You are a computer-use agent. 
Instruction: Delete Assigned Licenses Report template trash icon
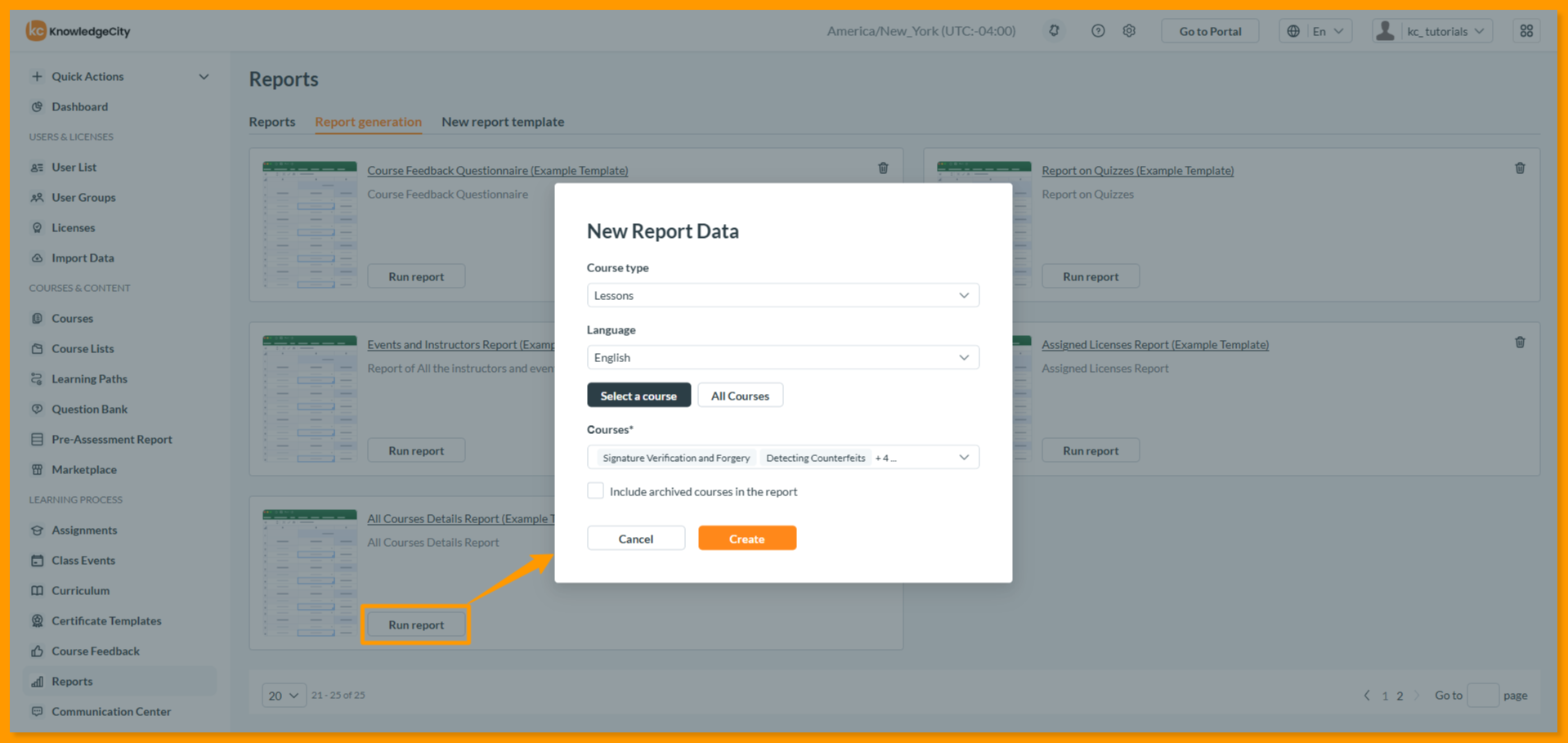pyautogui.click(x=1520, y=342)
